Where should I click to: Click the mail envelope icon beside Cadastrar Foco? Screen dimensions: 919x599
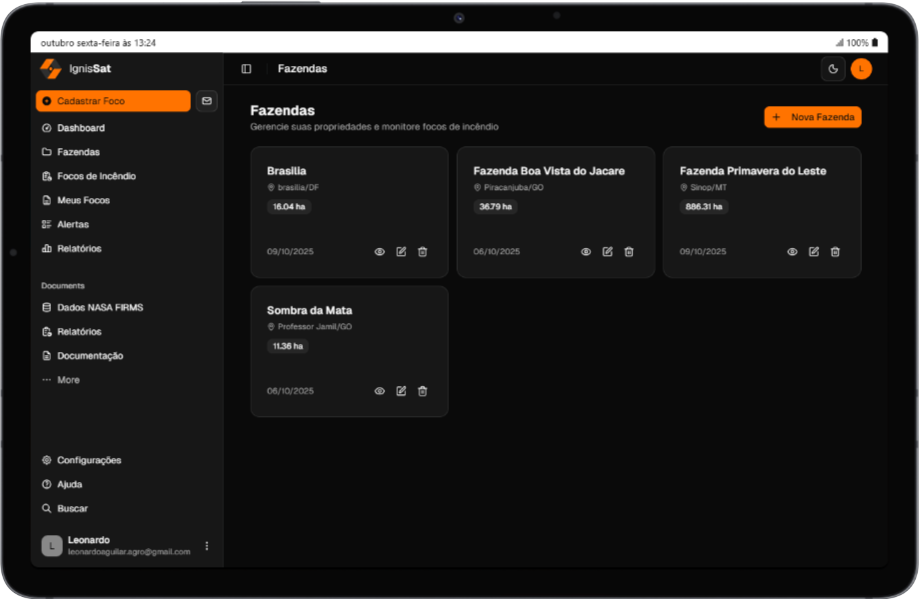pyautogui.click(x=207, y=100)
